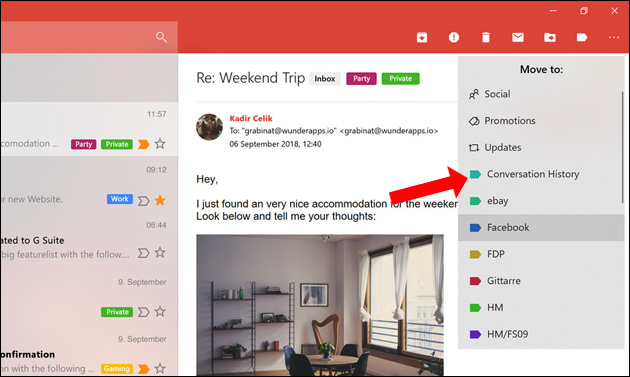
Task: Star the Gaming-labeled email
Action: [x=160, y=368]
